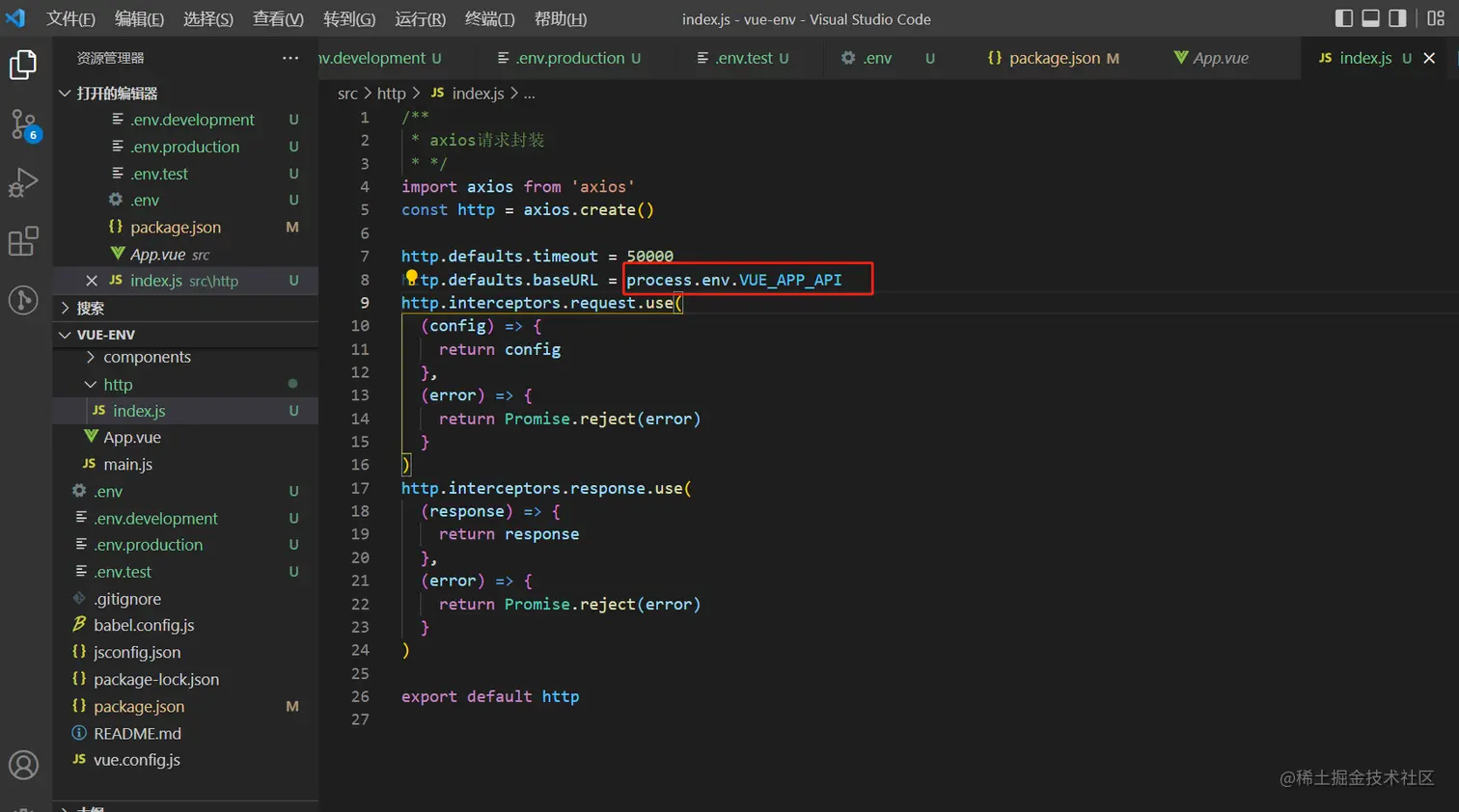Open babel.config.js file
Image resolution: width=1459 pixels, height=812 pixels.
click(x=185, y=625)
